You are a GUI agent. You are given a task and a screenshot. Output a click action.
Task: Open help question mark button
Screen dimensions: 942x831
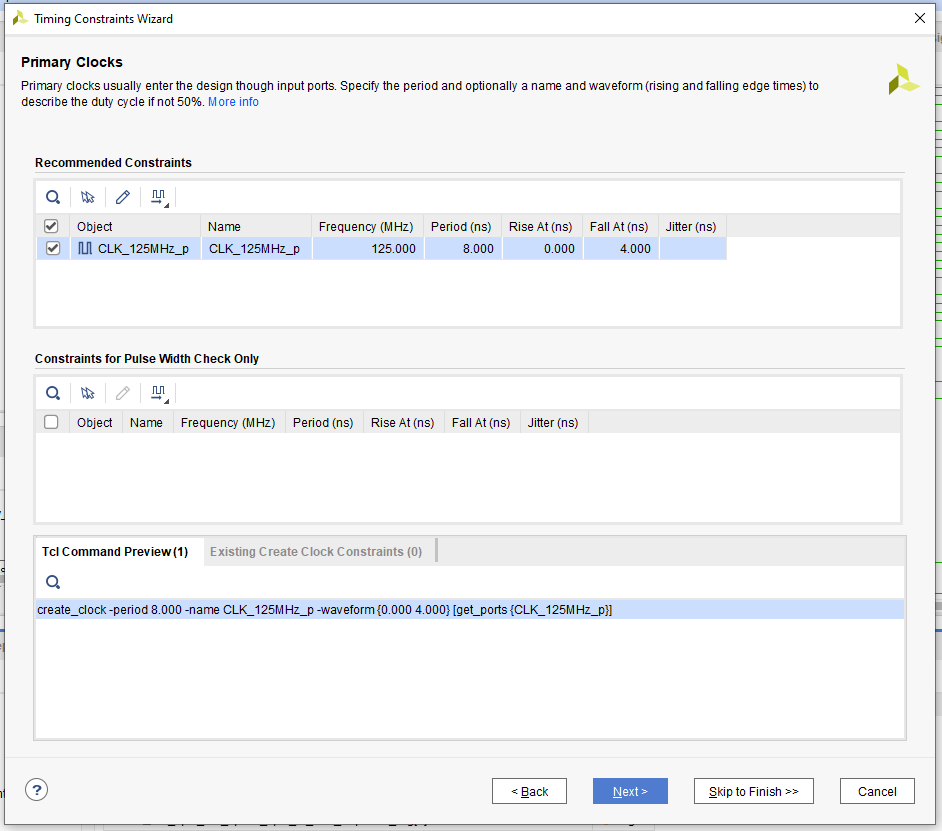[x=37, y=790]
